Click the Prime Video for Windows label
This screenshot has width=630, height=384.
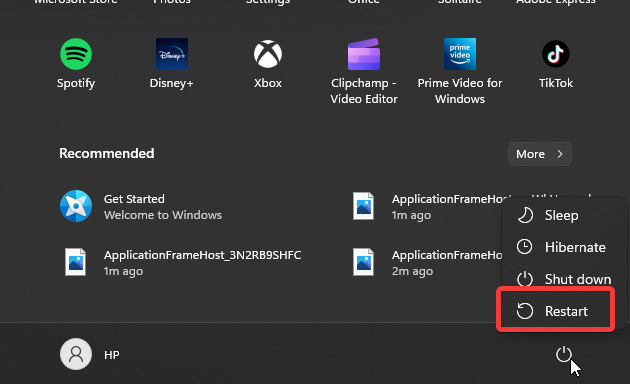(x=460, y=91)
